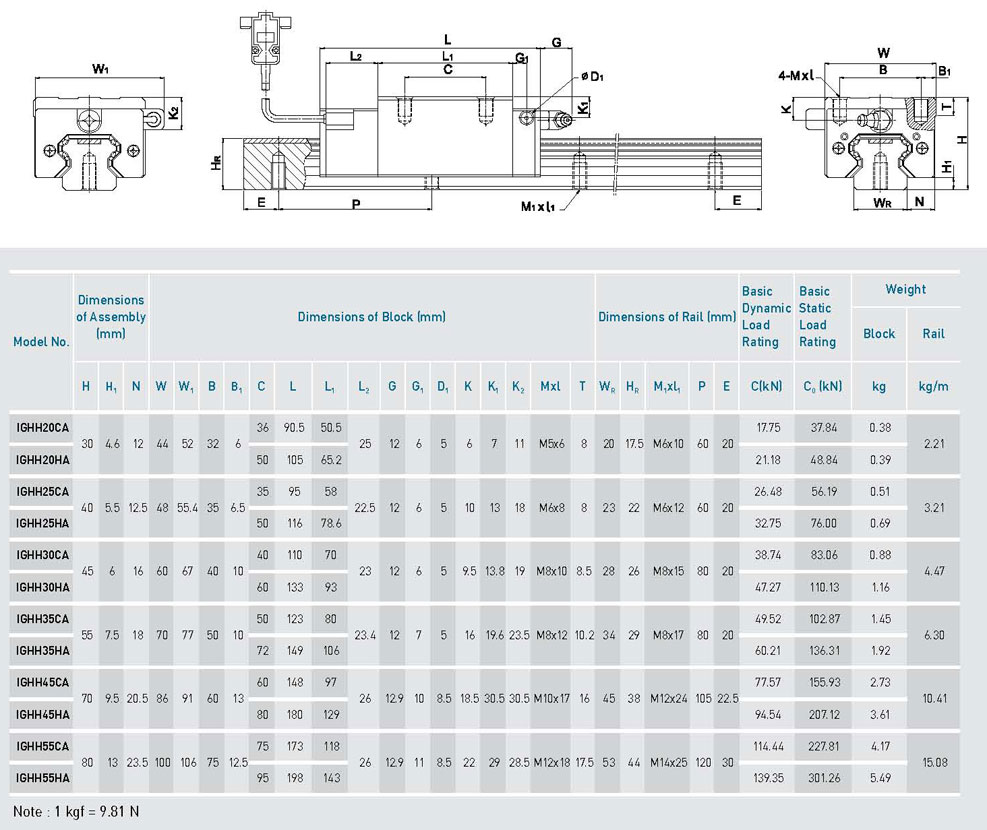The height and width of the screenshot is (830, 987).
Task: Select the 4.47 rail weight value
Action: point(934,571)
